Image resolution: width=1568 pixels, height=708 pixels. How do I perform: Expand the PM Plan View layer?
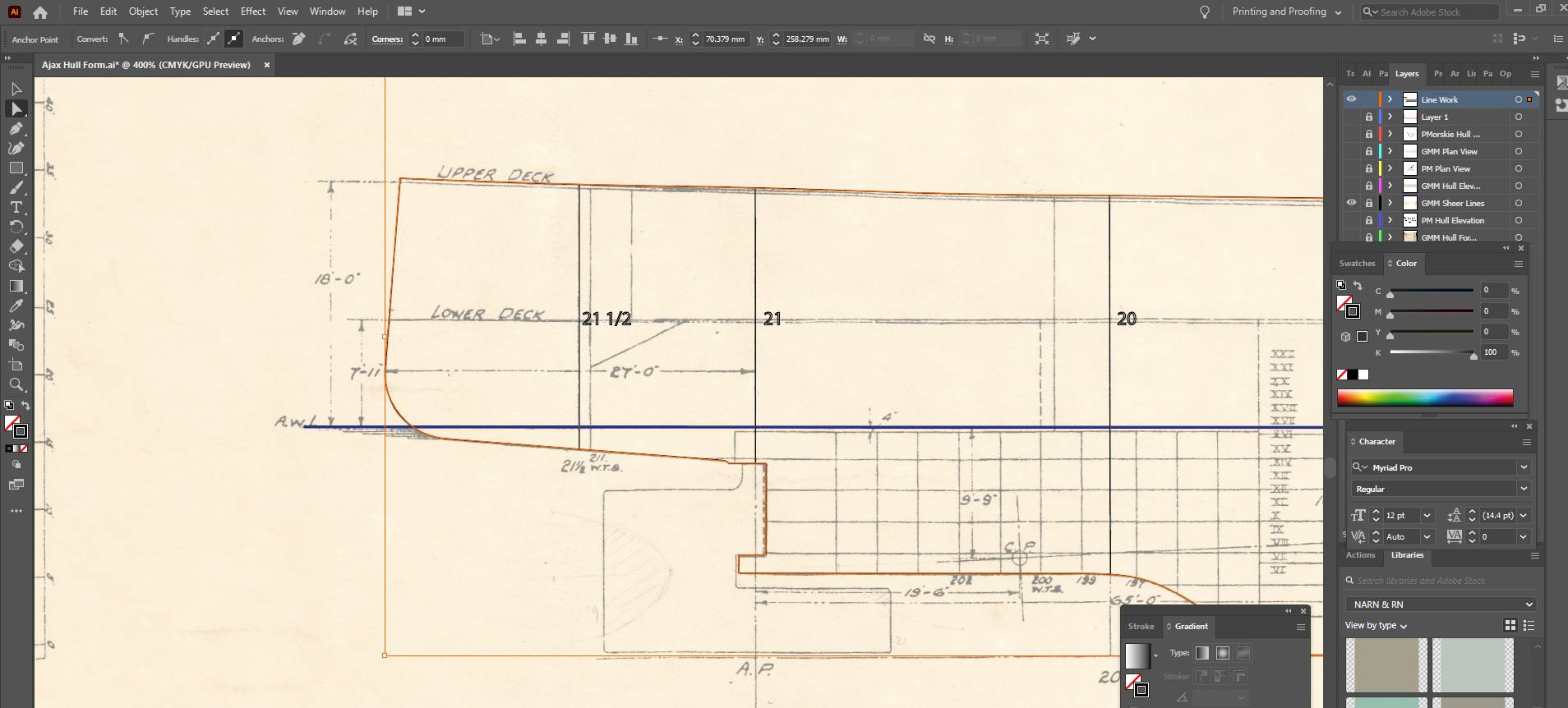click(x=1390, y=168)
